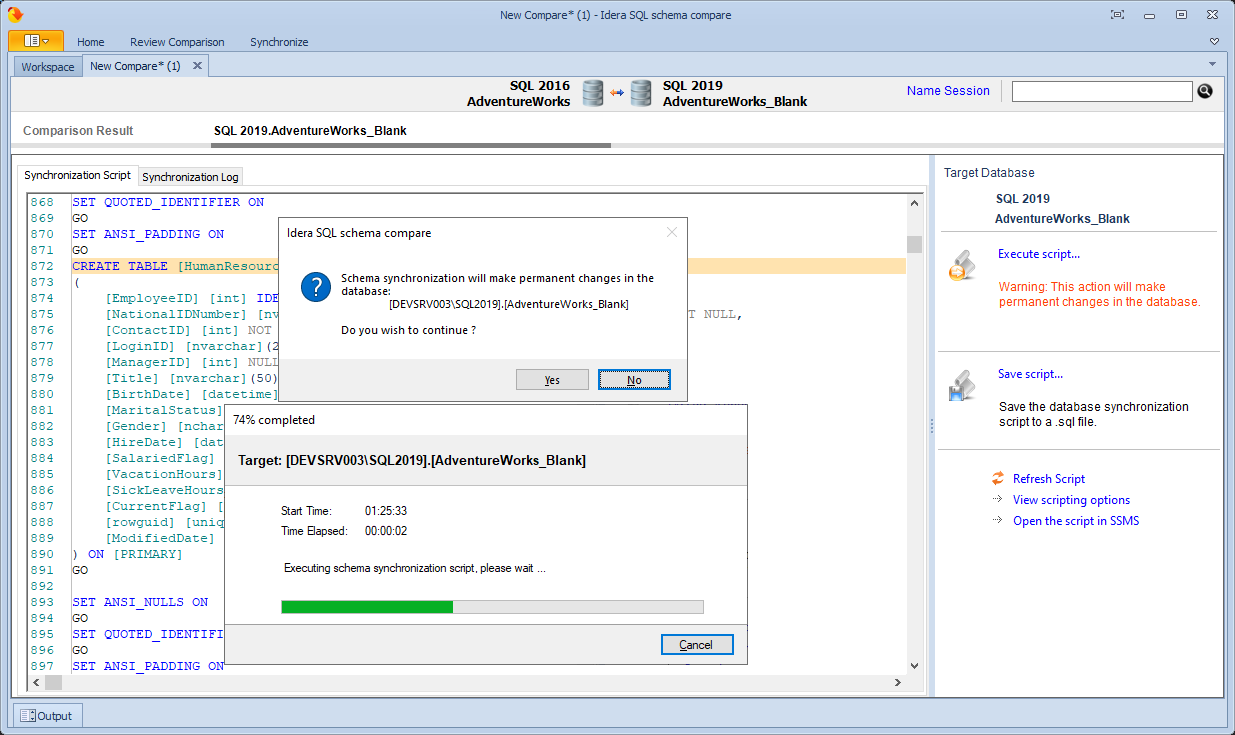This screenshot has width=1235, height=735.
Task: Click the ) ON [PRIMARY] line 890
Action: [x=128, y=554]
